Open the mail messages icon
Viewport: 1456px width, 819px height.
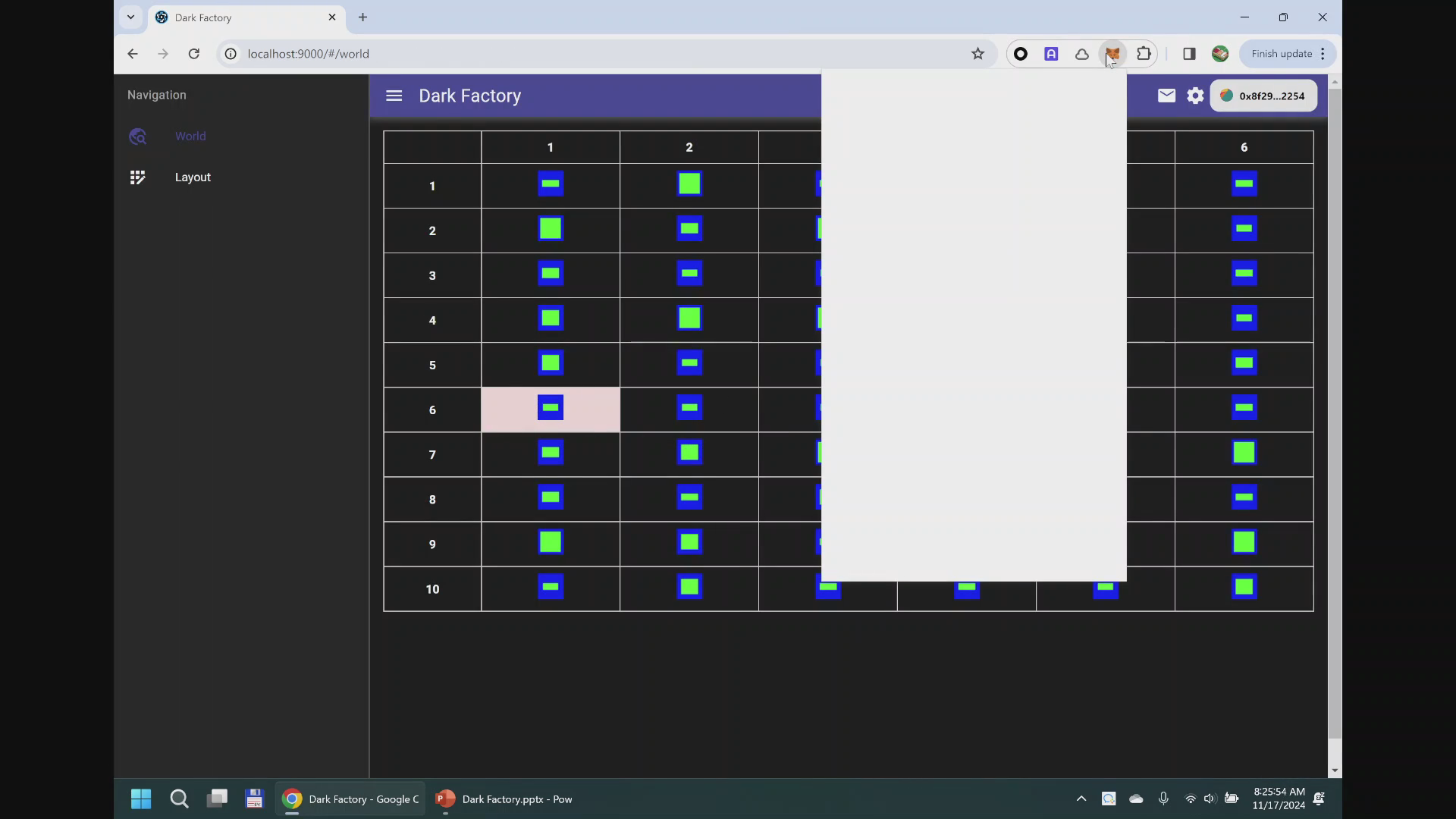(1166, 96)
